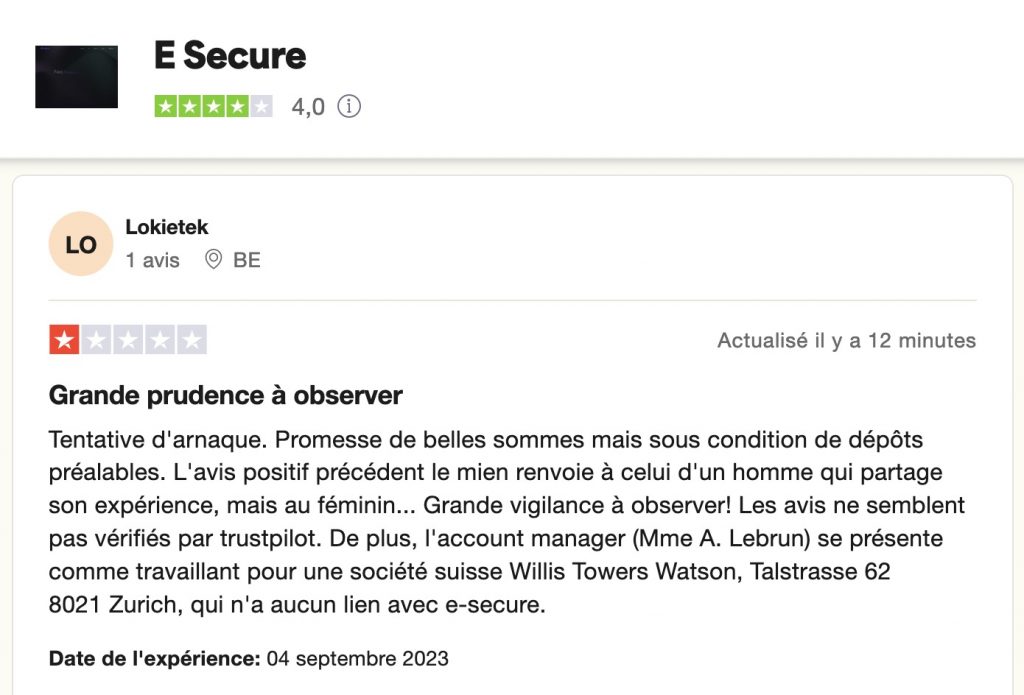Viewport: 1024px width, 695px height.
Task: Click the grey fifth star of the company rating
Action: 261,106
